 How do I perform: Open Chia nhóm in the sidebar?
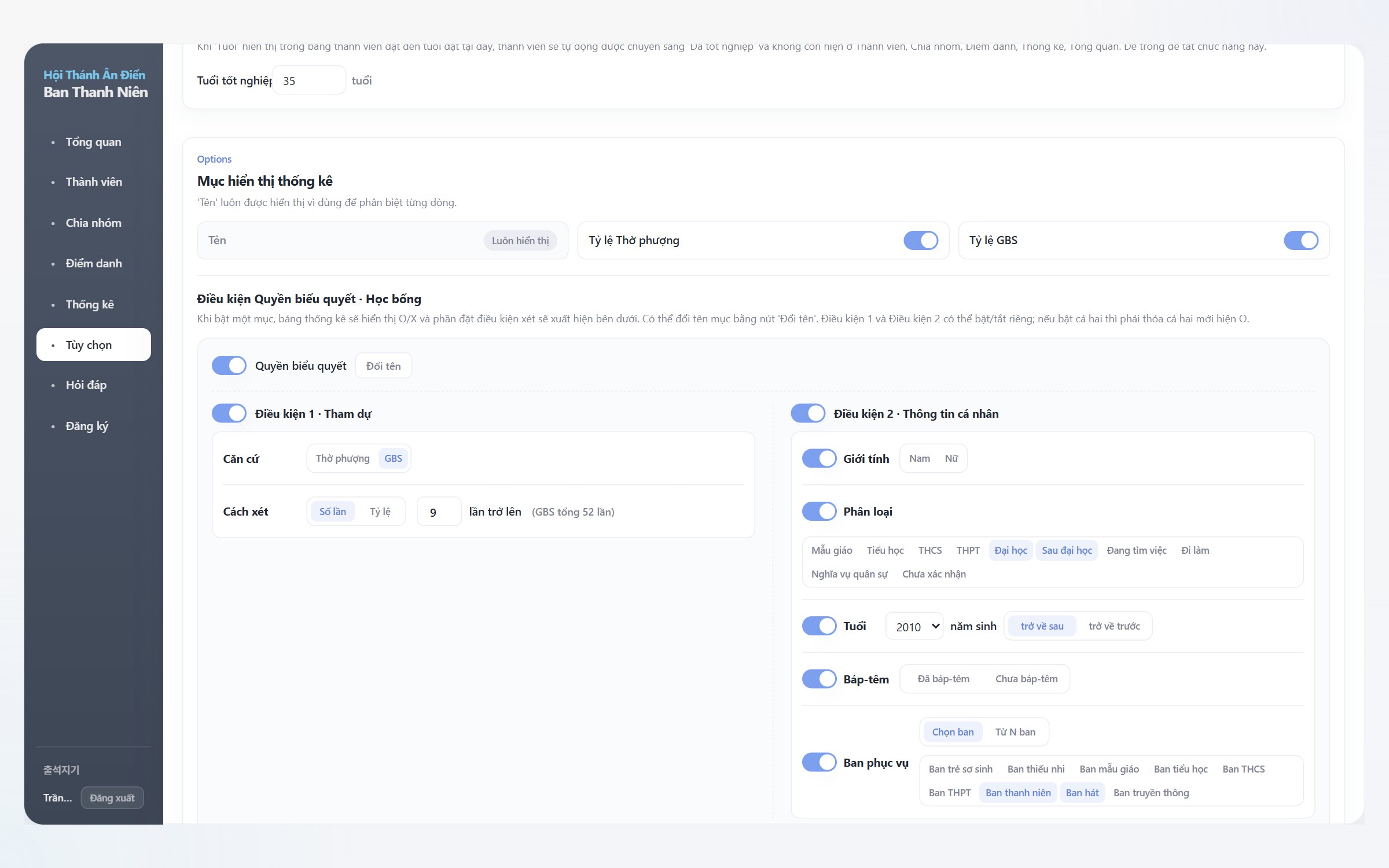(94, 223)
